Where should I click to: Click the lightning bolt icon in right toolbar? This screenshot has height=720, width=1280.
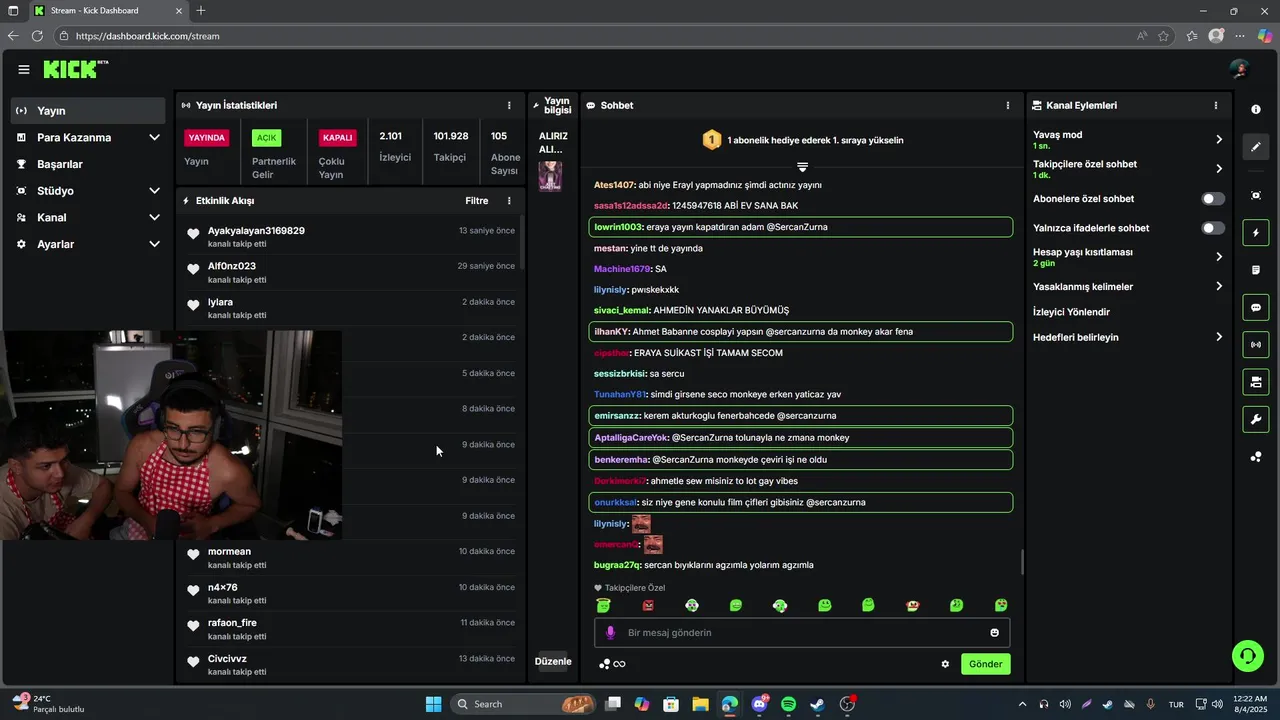[x=1256, y=233]
